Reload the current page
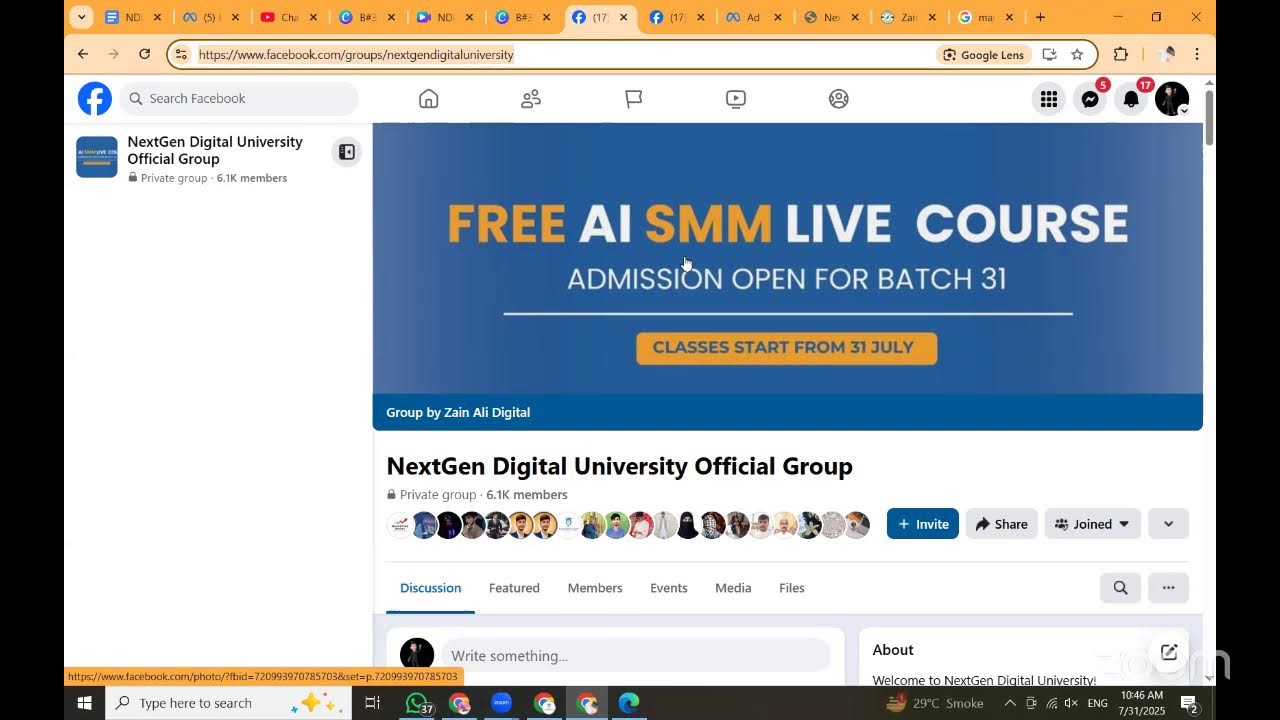Screen dimensions: 1280x720 pyautogui.click(x=144, y=54)
